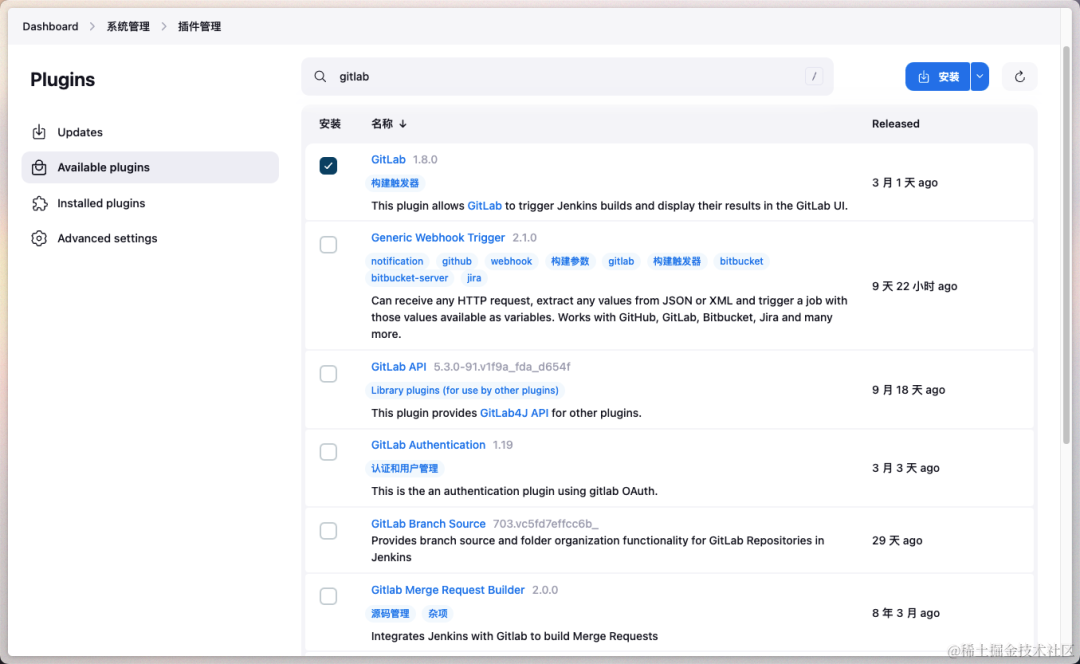The width and height of the screenshot is (1080, 664).
Task: Click the Library plugins tag
Action: [x=464, y=390]
